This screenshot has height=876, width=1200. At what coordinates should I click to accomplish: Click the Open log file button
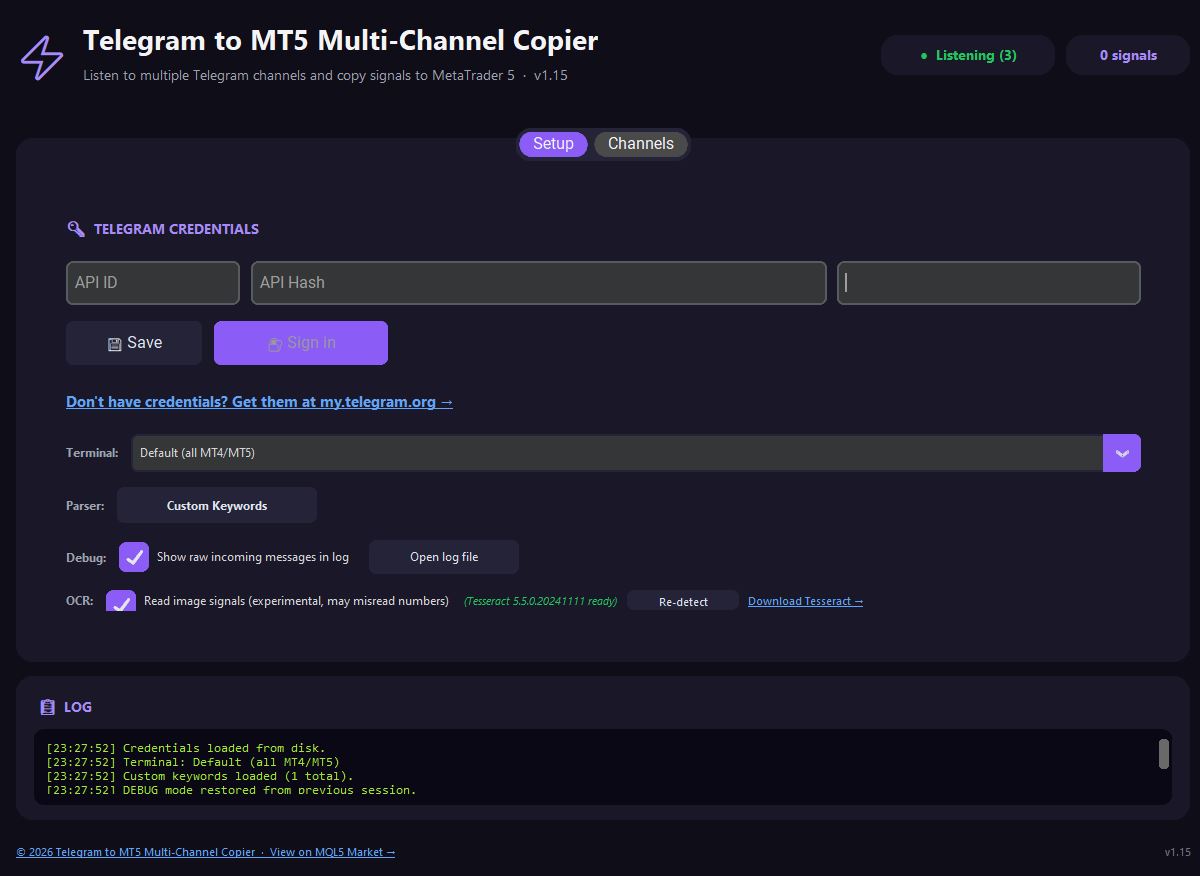pos(444,557)
